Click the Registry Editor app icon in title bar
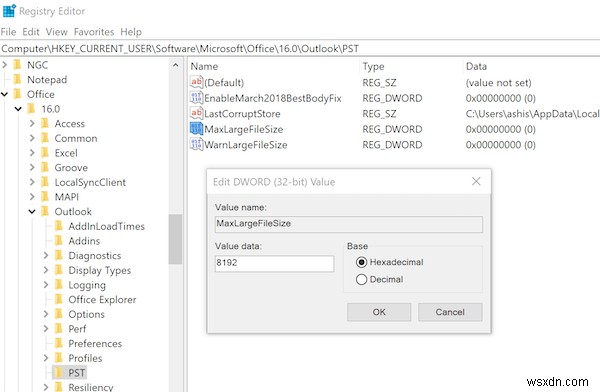This screenshot has width=600, height=392. tap(9, 11)
